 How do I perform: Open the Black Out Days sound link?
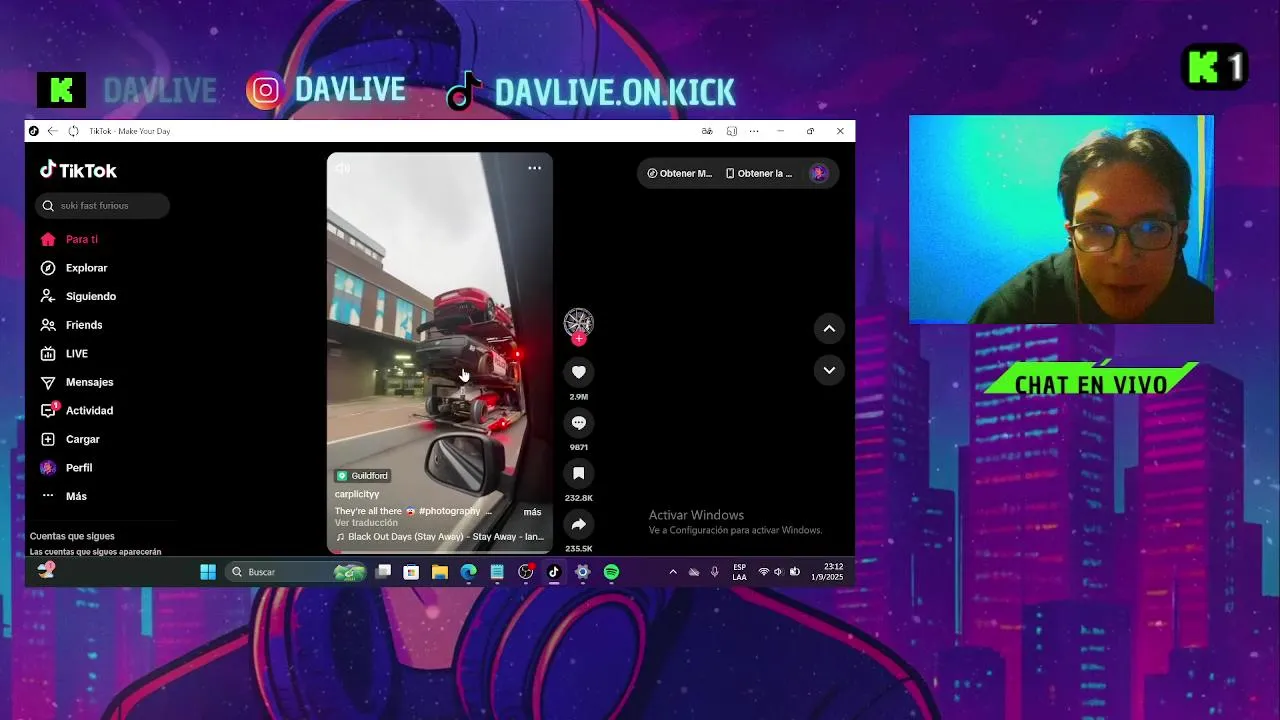440,537
